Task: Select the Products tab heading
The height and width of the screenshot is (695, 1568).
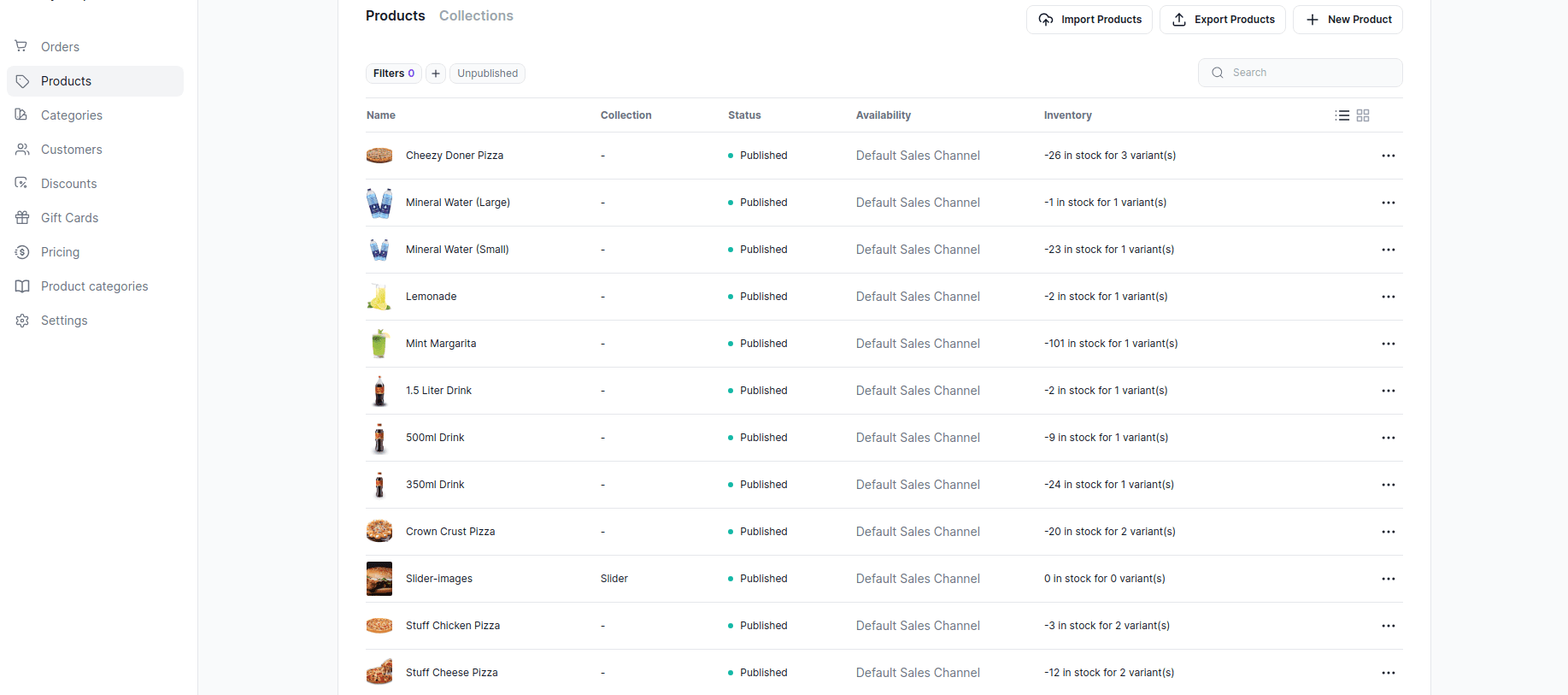Action: (395, 15)
